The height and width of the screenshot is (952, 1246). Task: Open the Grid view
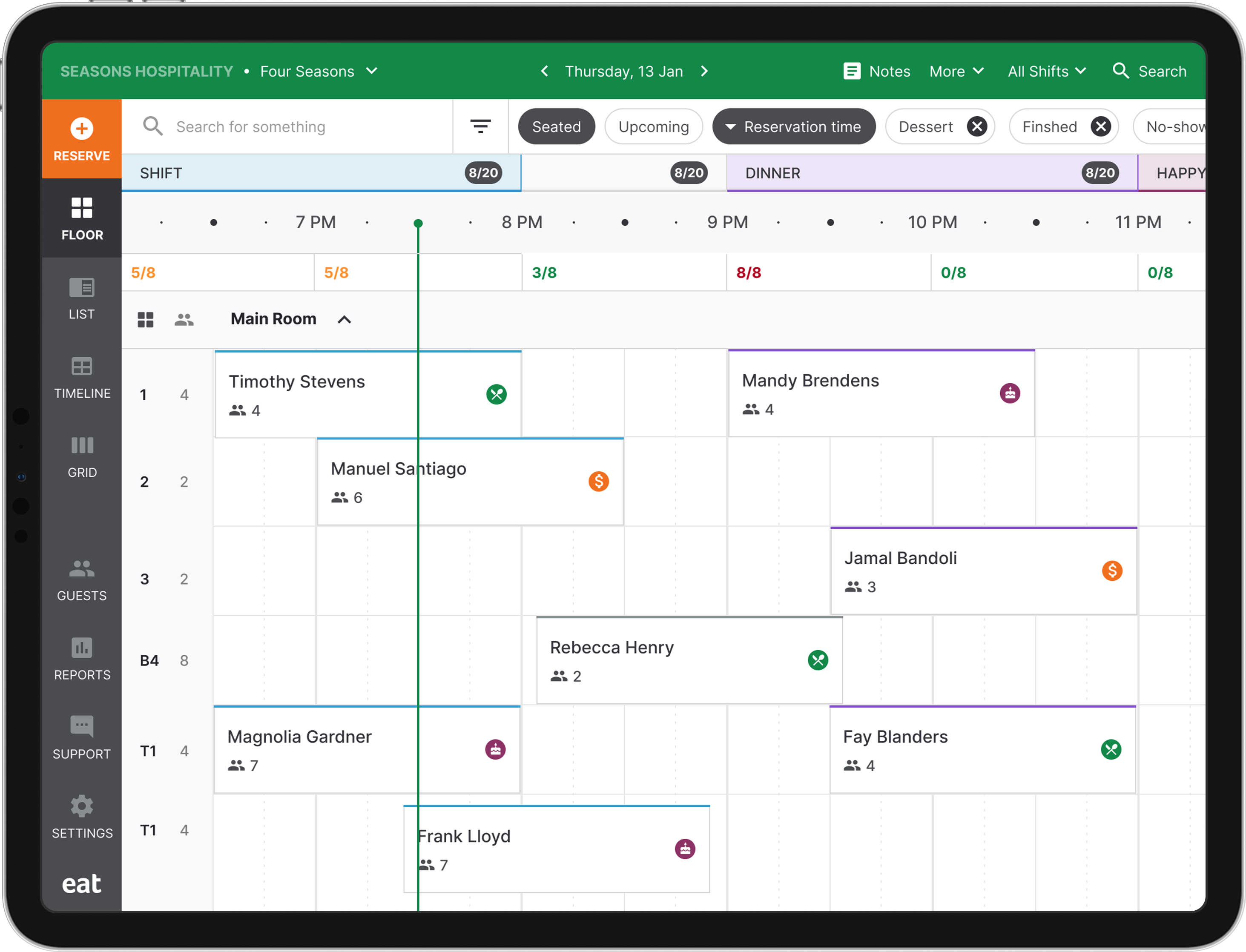pos(82,457)
